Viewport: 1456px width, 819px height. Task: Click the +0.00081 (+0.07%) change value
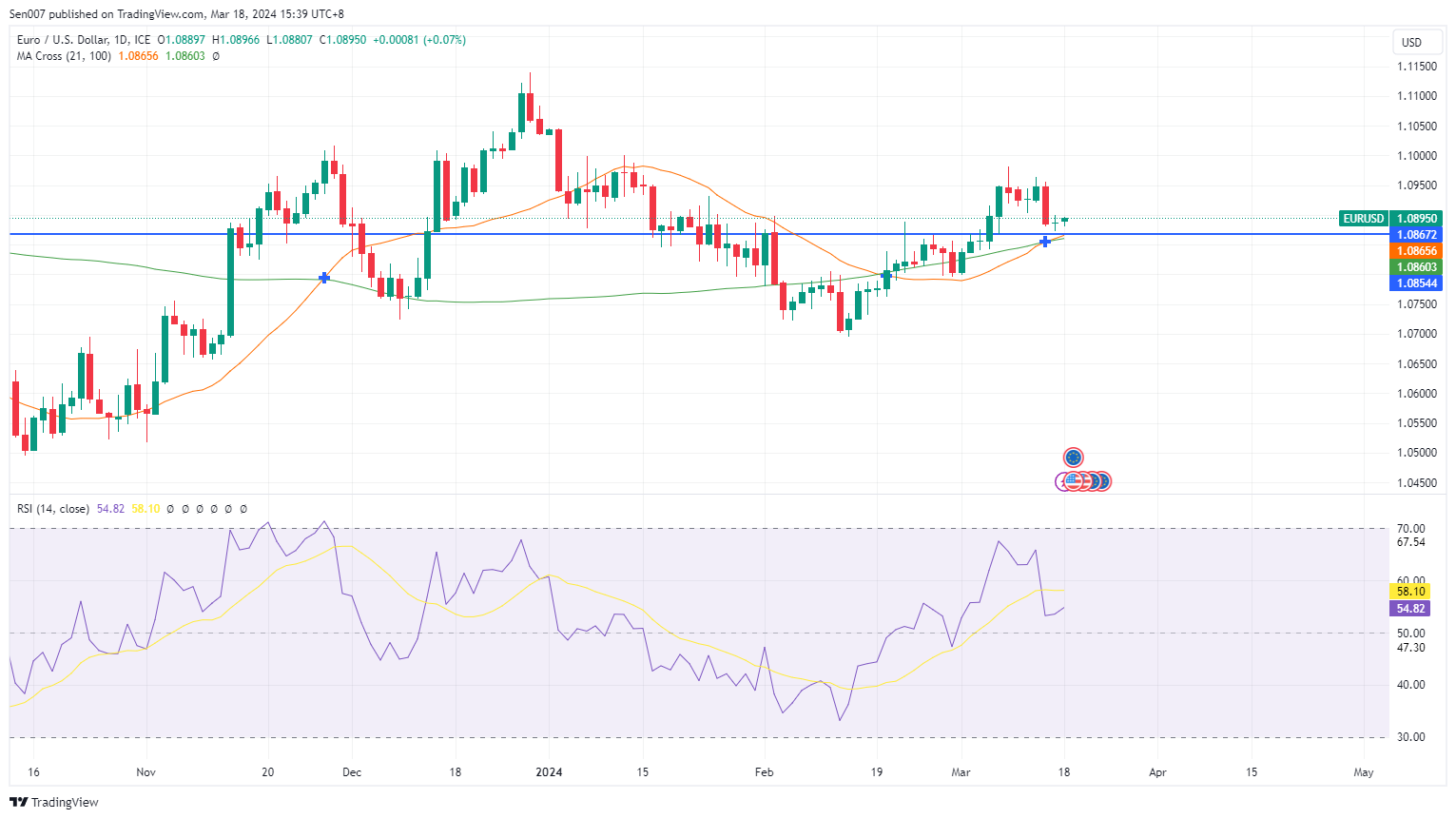click(x=419, y=40)
